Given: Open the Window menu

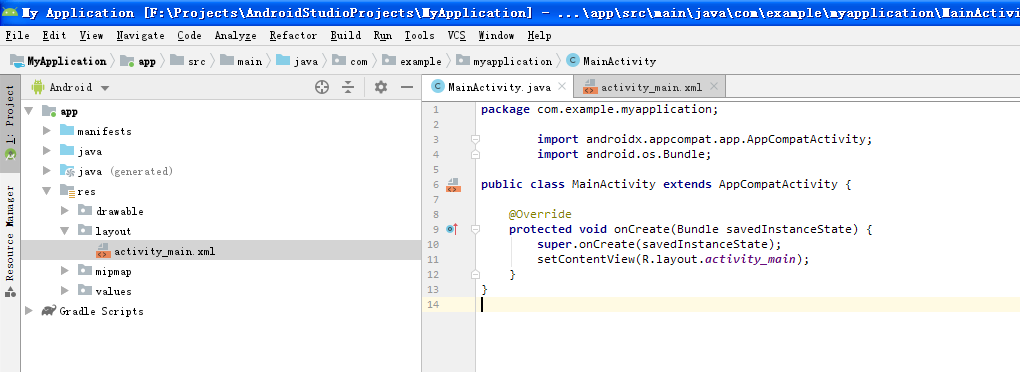Looking at the screenshot, I should click(496, 36).
